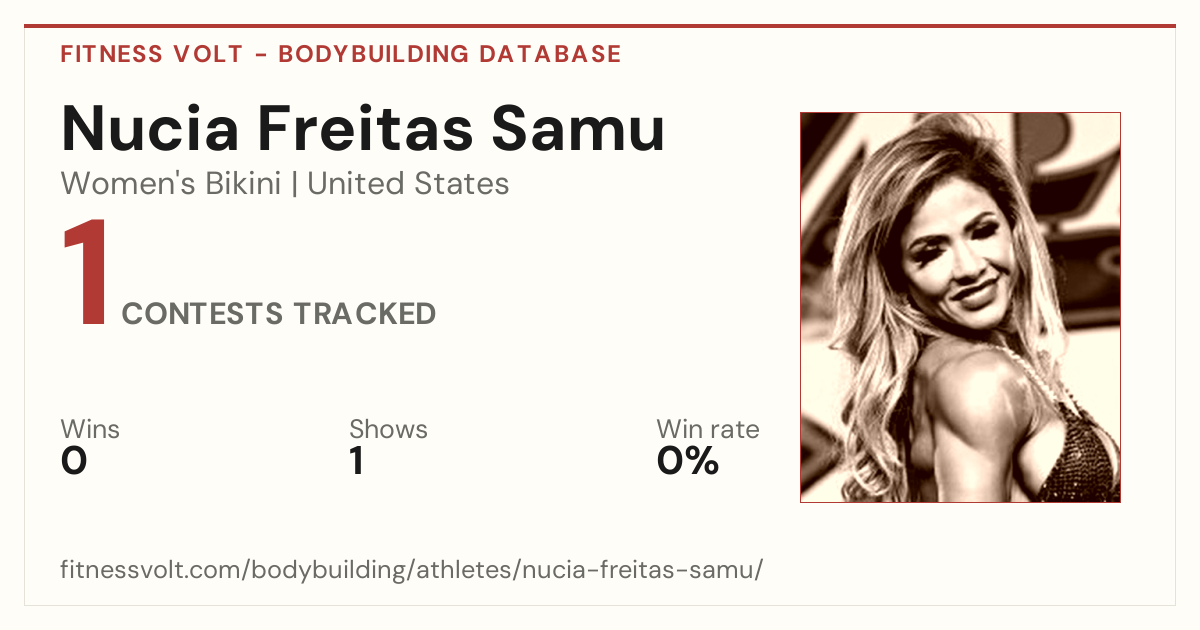Select the Wins value 0
The height and width of the screenshot is (630, 1200).
(74, 462)
